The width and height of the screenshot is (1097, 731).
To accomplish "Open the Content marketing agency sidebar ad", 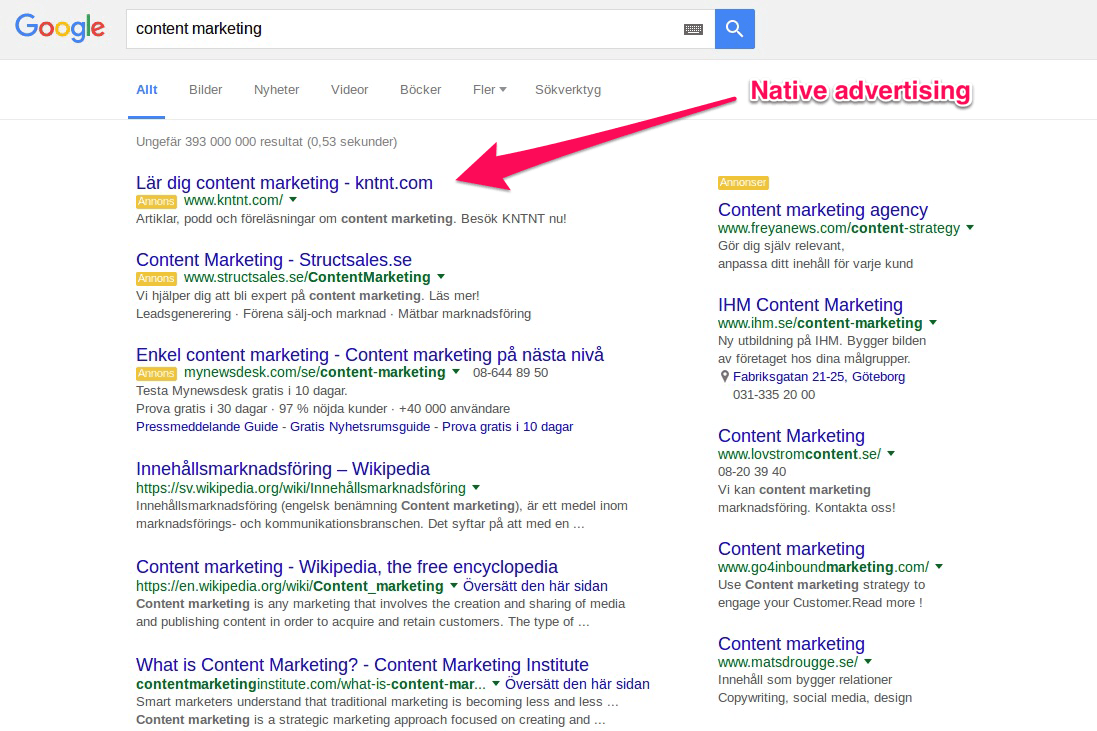I will coord(823,210).
